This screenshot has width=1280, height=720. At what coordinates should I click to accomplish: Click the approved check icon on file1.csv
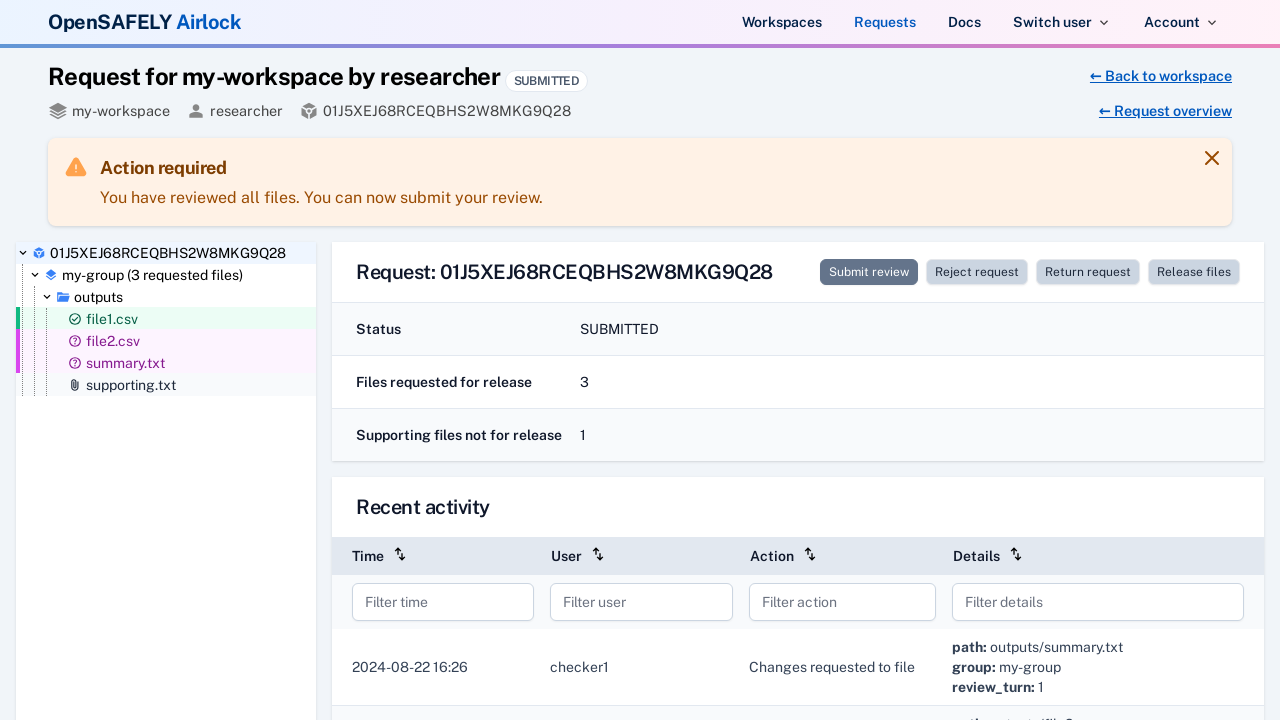pyautogui.click(x=75, y=319)
